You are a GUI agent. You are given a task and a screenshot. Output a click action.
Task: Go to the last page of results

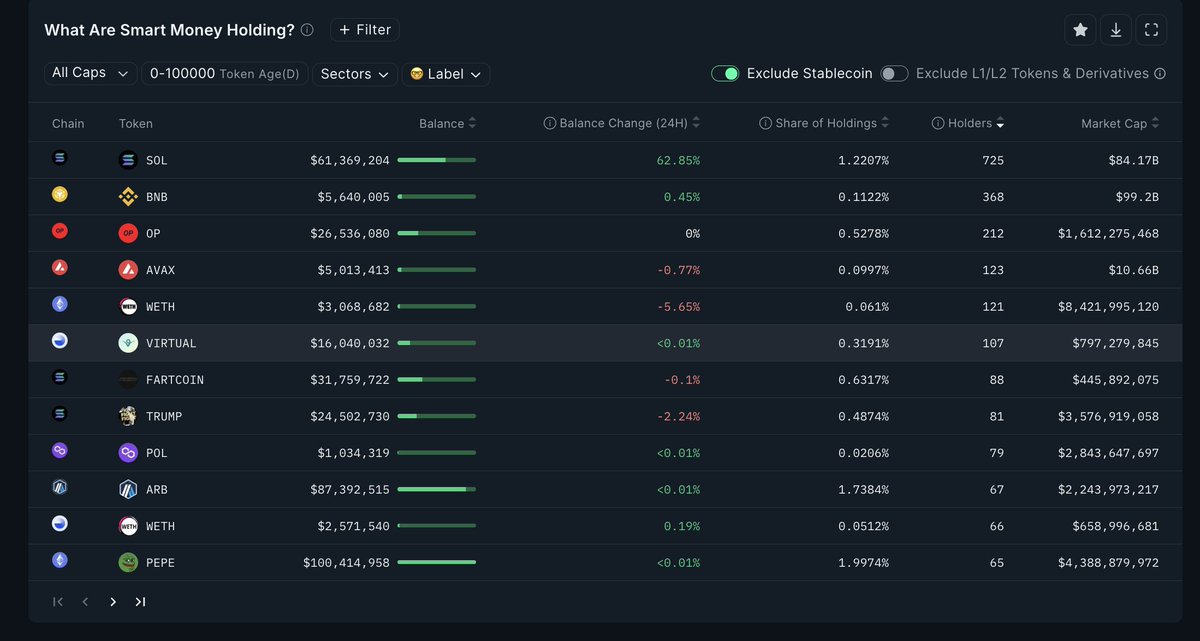pos(139,601)
